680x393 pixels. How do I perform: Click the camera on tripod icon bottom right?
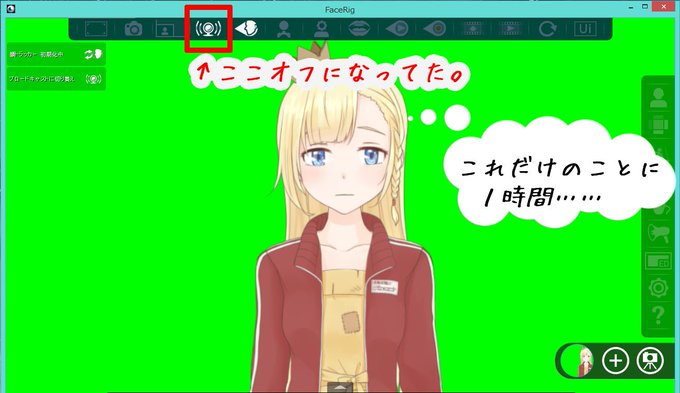tap(650, 360)
